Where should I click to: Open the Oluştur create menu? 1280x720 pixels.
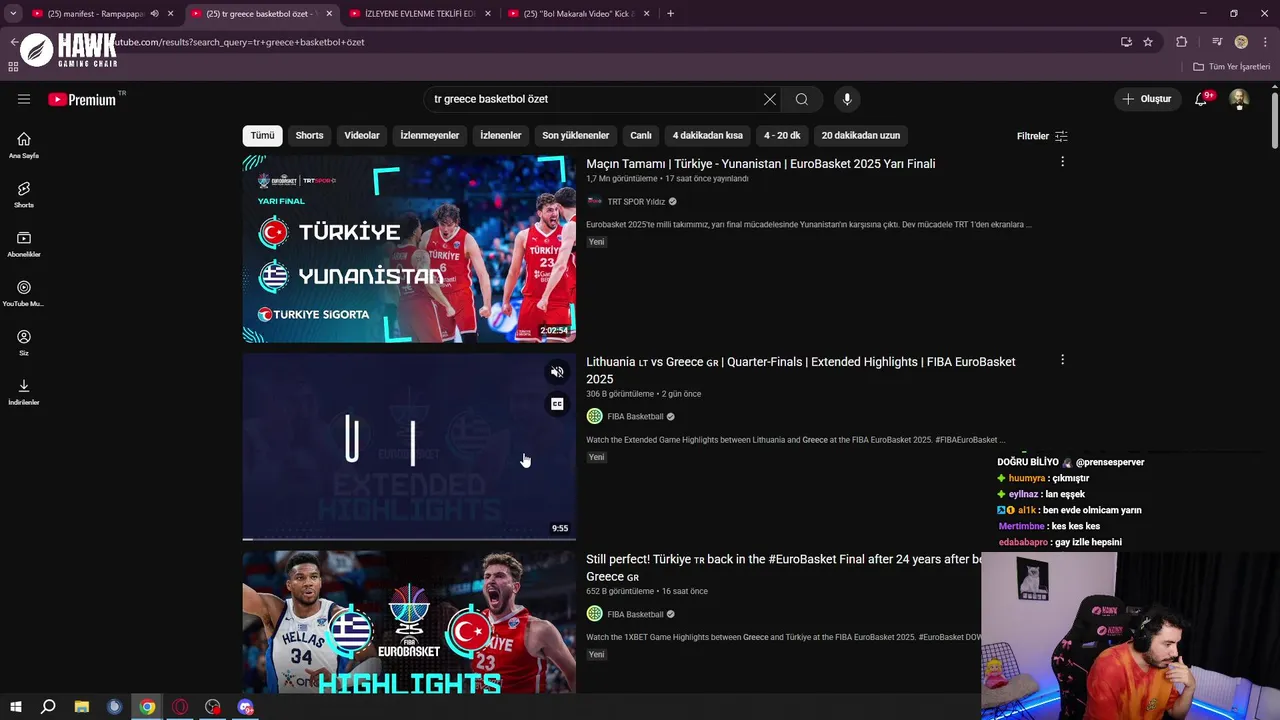point(1146,99)
